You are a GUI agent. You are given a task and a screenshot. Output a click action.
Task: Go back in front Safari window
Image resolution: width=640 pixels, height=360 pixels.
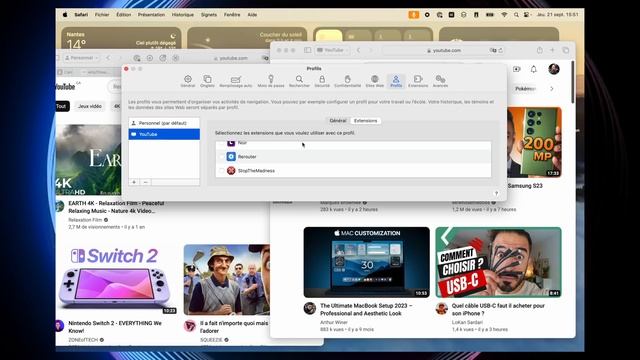click(358, 50)
